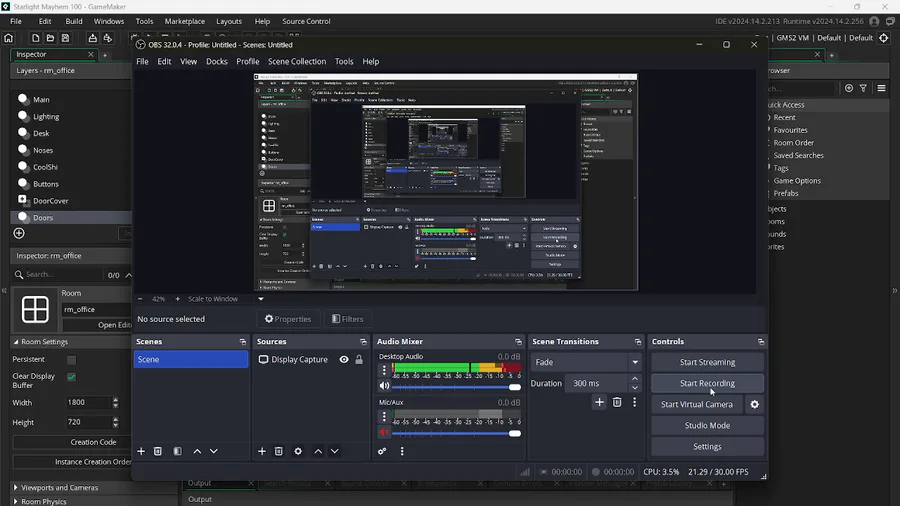Click Inspector search field
The height and width of the screenshot is (506, 900).
60,275
